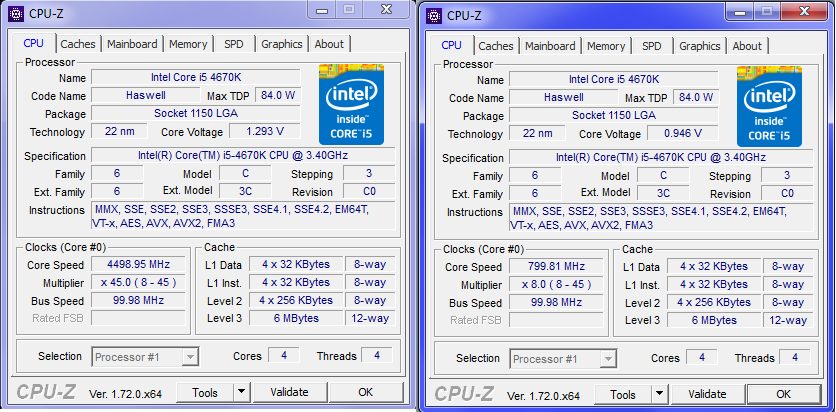Screen dimensions: 836x412
Task: Click empty Rated FSB field in right window
Action: [x=557, y=321]
